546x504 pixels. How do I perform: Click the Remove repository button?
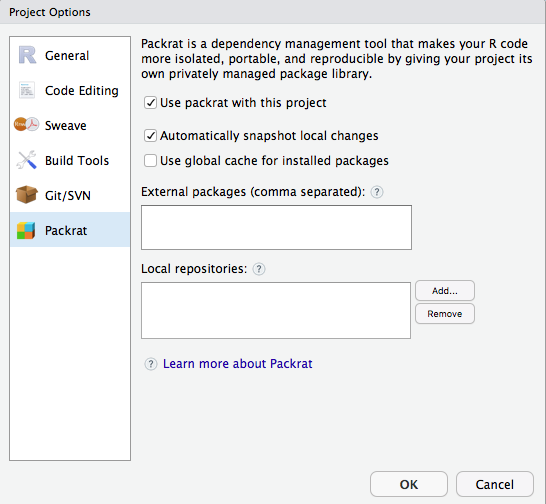445,313
